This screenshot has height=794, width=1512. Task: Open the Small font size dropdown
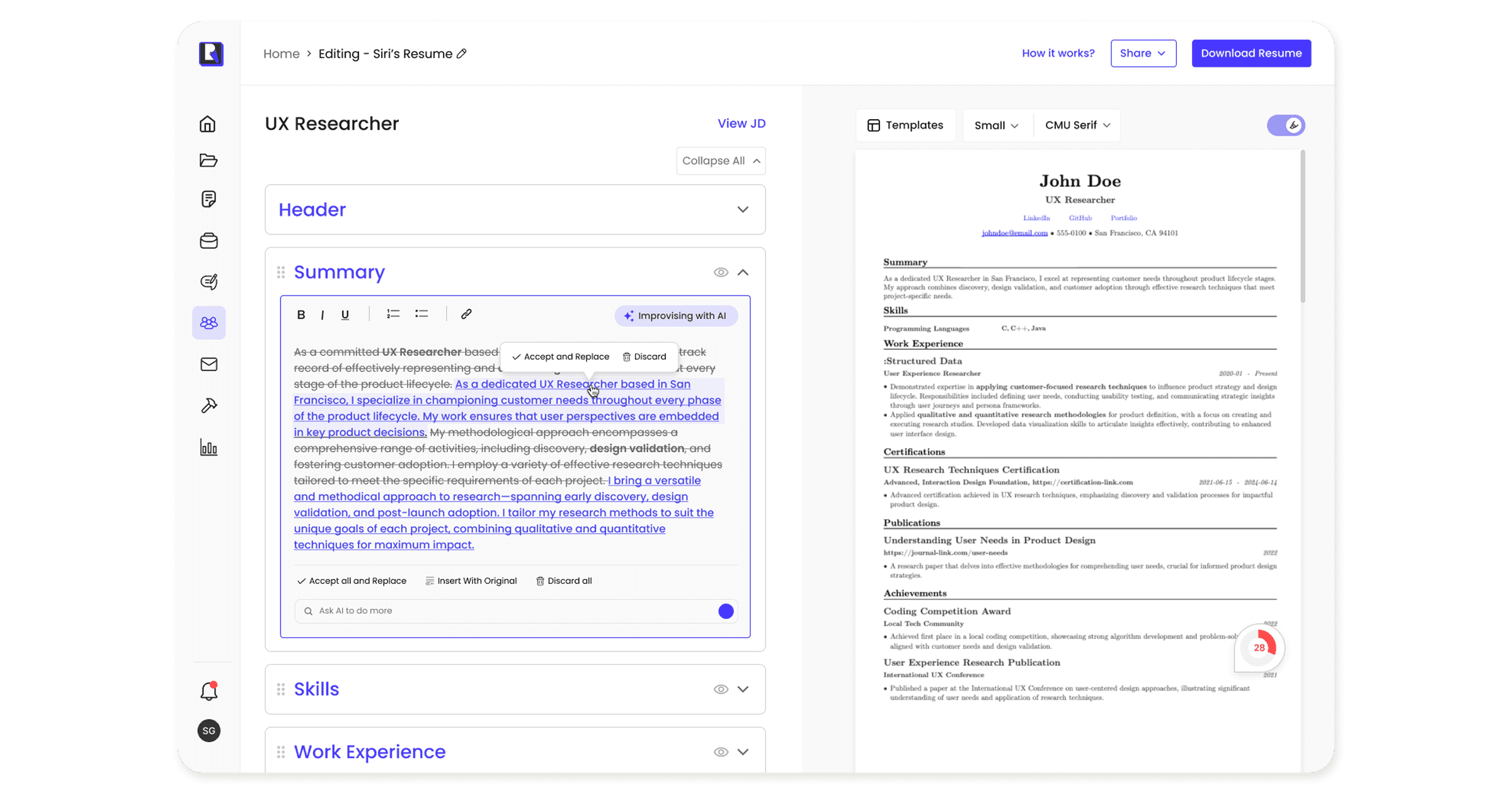tap(997, 125)
